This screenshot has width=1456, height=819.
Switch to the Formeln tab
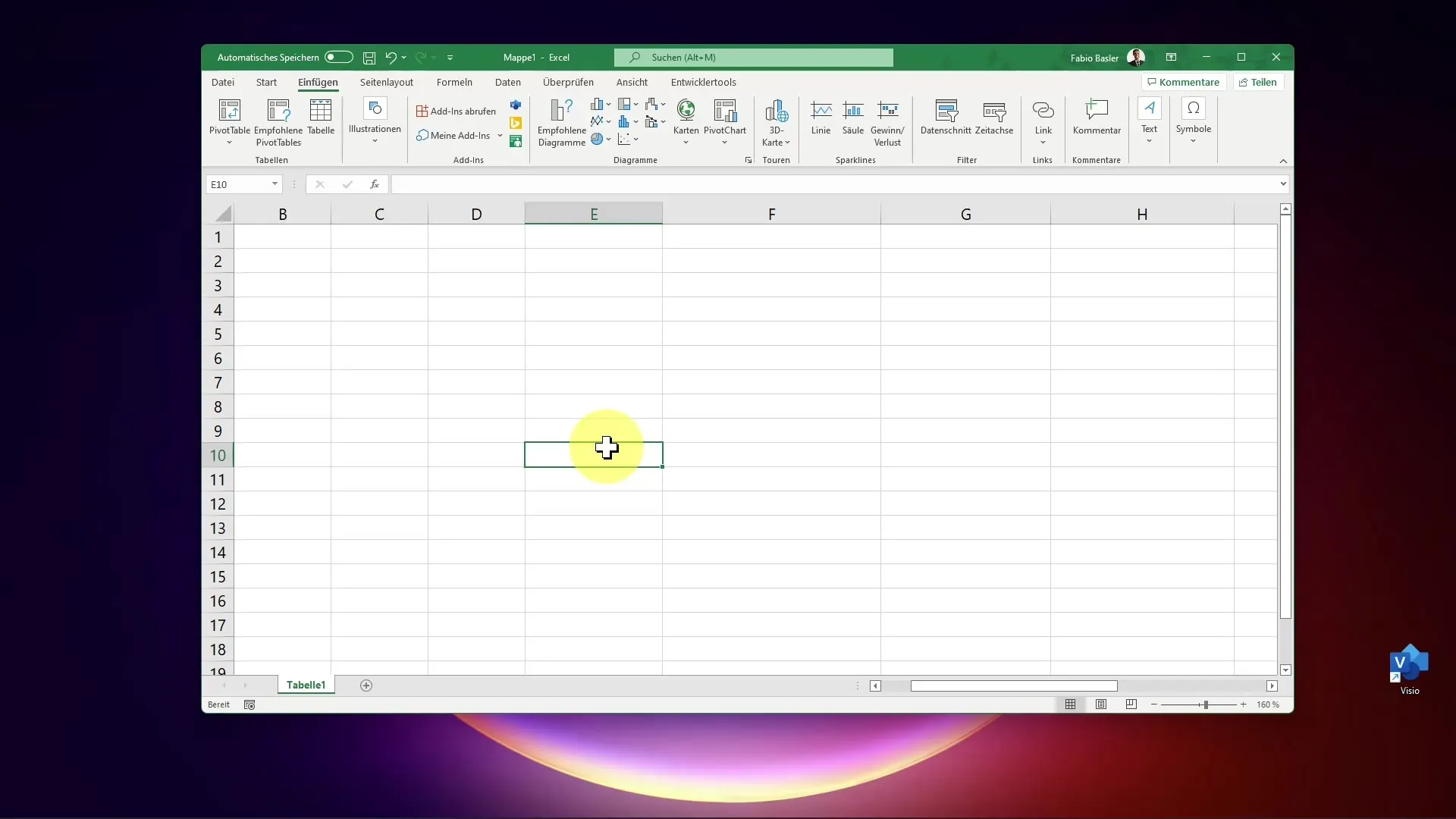pyautogui.click(x=454, y=82)
